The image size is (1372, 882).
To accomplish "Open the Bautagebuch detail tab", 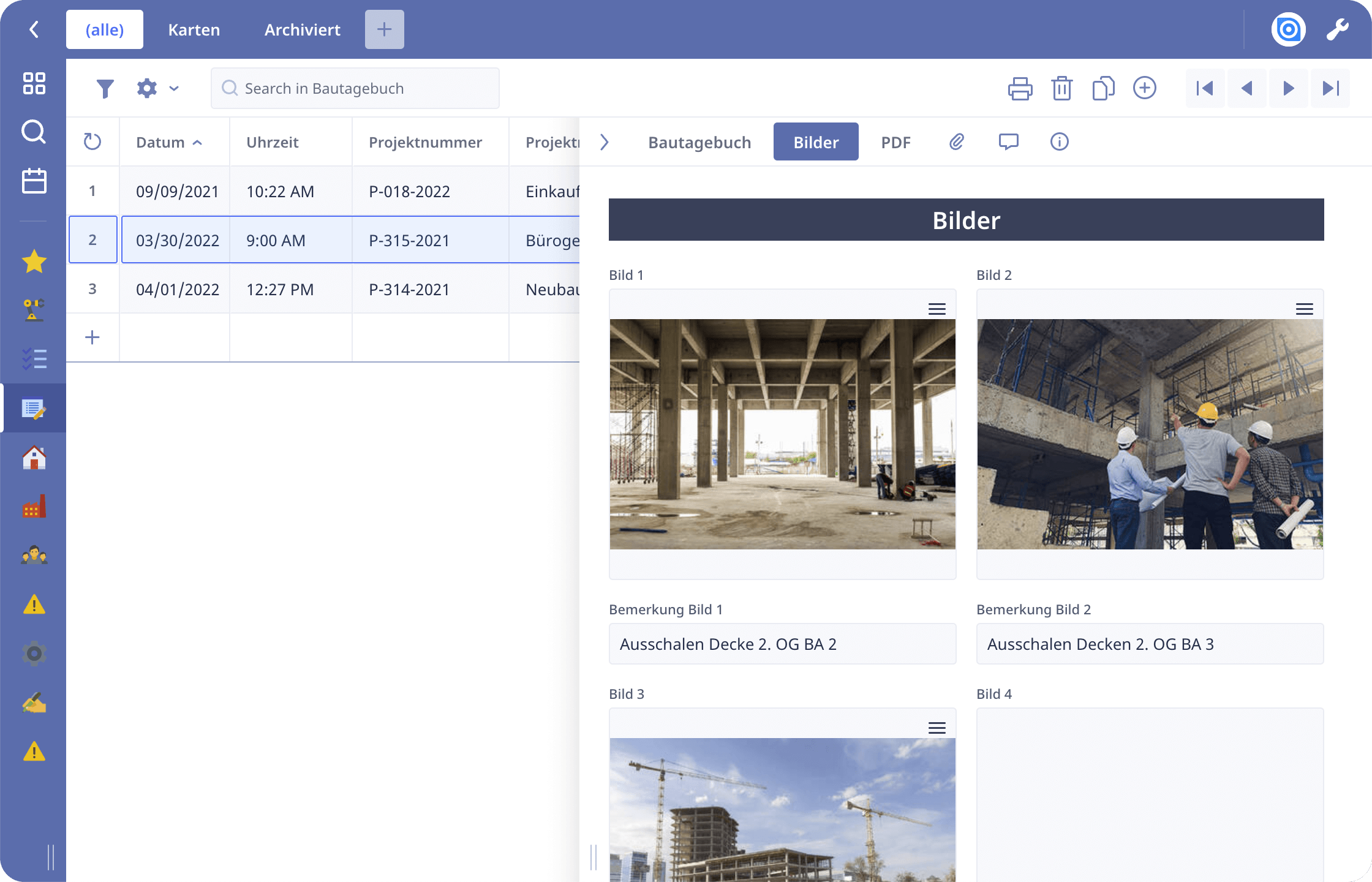I will pos(699,142).
